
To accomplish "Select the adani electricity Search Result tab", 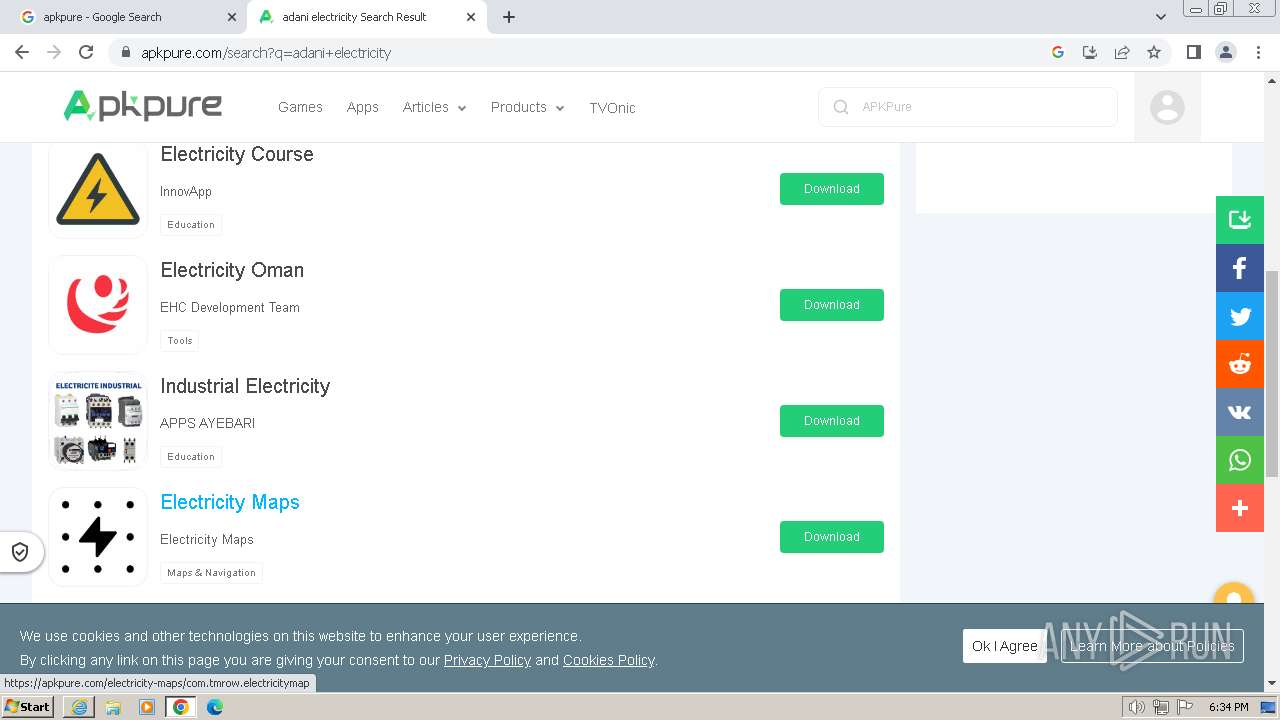I will [366, 17].
